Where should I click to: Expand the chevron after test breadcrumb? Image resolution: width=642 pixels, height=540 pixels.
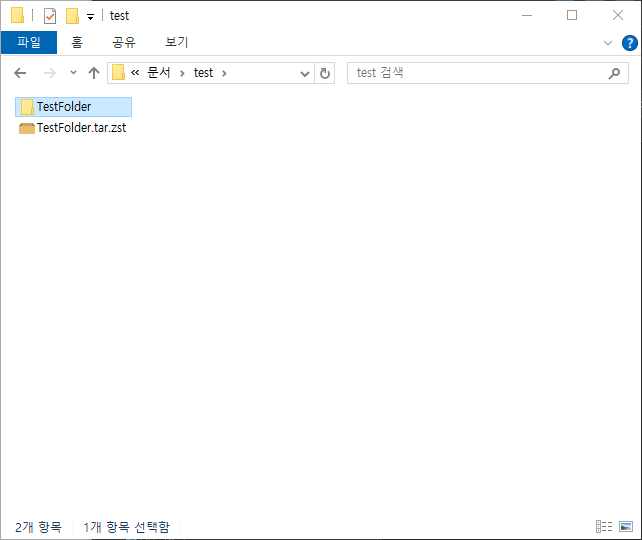point(224,74)
